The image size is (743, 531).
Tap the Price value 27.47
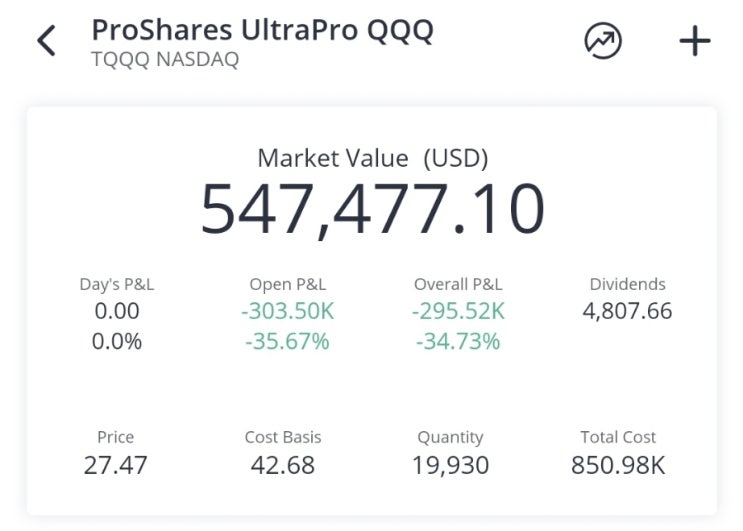pyautogui.click(x=116, y=465)
